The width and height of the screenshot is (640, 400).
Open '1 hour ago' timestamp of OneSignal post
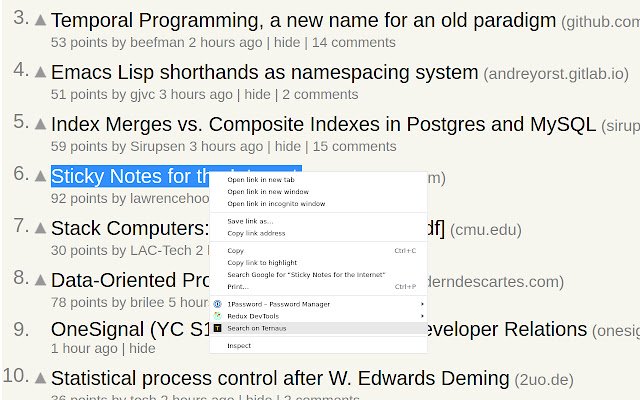(84, 348)
